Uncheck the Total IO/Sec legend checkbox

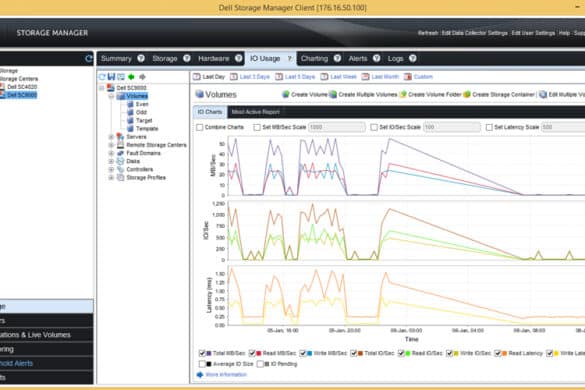[354, 353]
